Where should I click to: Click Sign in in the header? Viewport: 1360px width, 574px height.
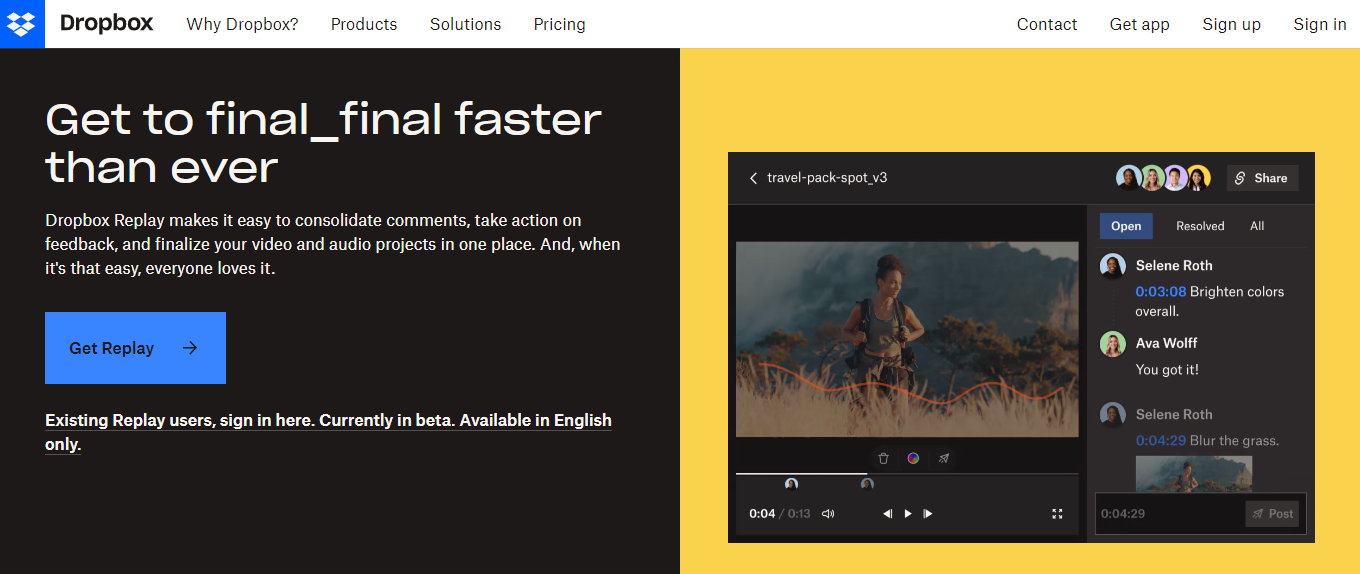pyautogui.click(x=1320, y=24)
